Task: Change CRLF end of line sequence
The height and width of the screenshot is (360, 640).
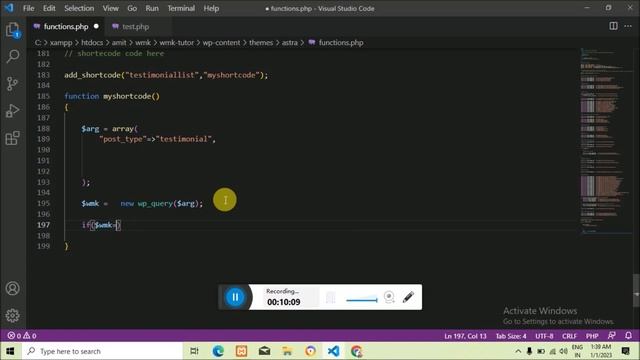Action: (569, 336)
